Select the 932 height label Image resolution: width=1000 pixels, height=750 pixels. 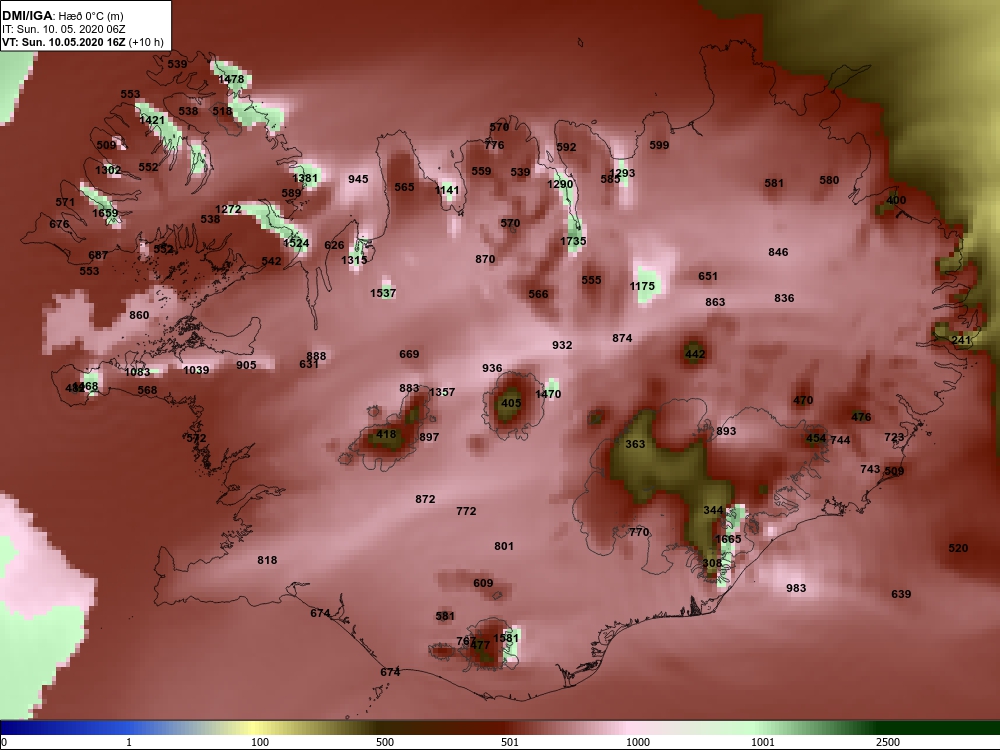coord(562,345)
